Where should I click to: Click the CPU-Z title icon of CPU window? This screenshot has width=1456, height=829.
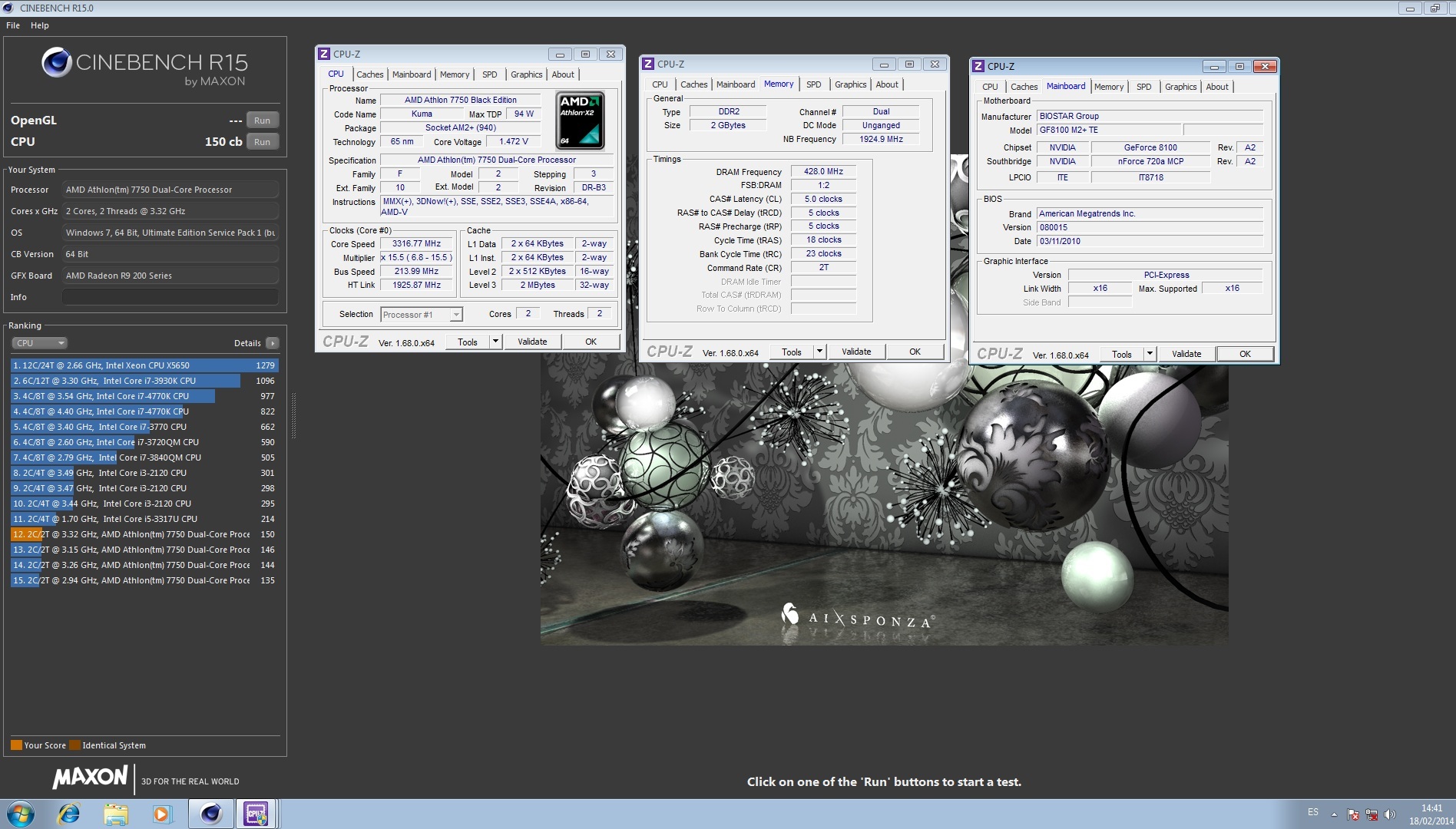coord(324,54)
